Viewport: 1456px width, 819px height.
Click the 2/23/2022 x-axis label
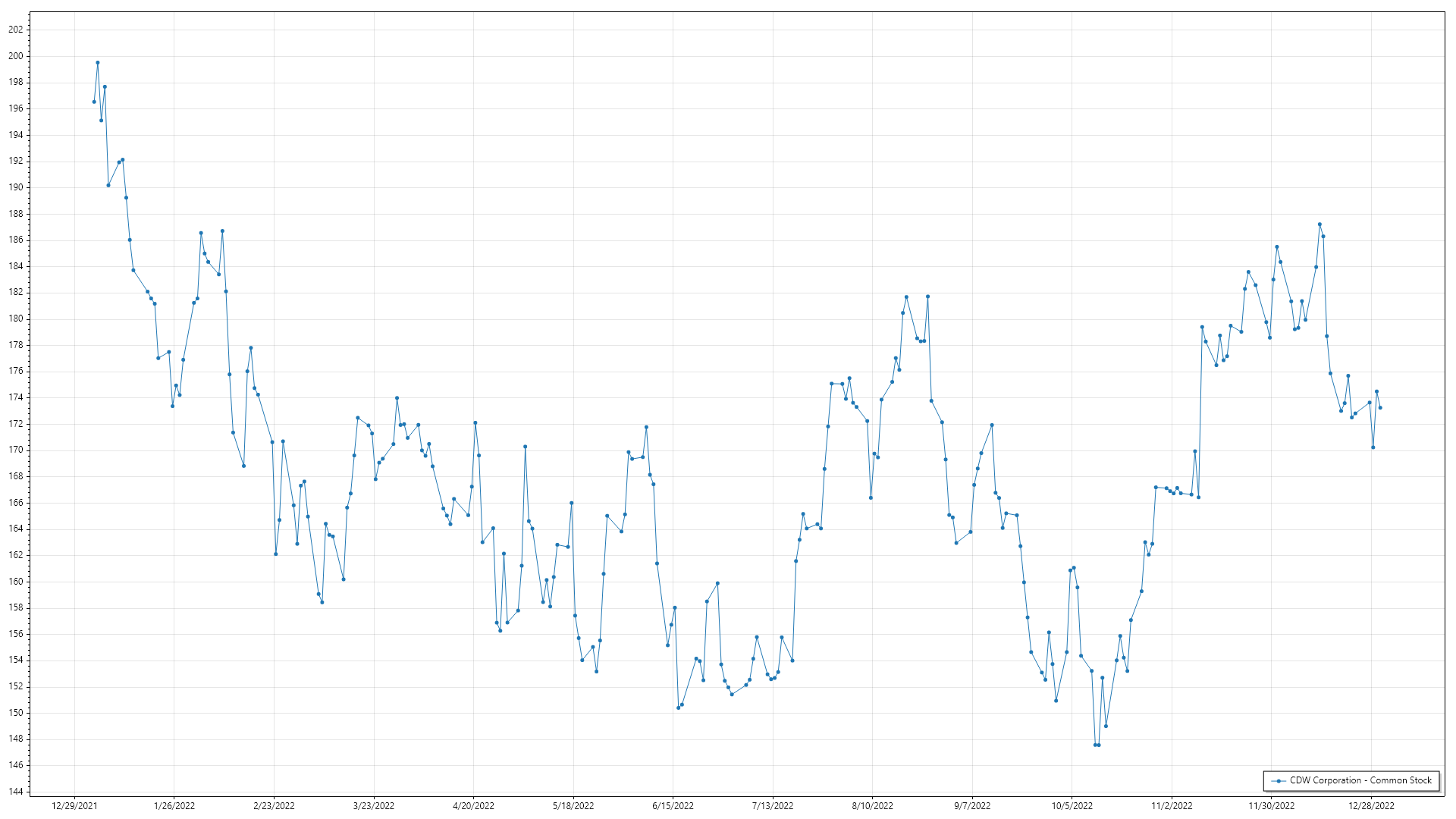click(274, 806)
